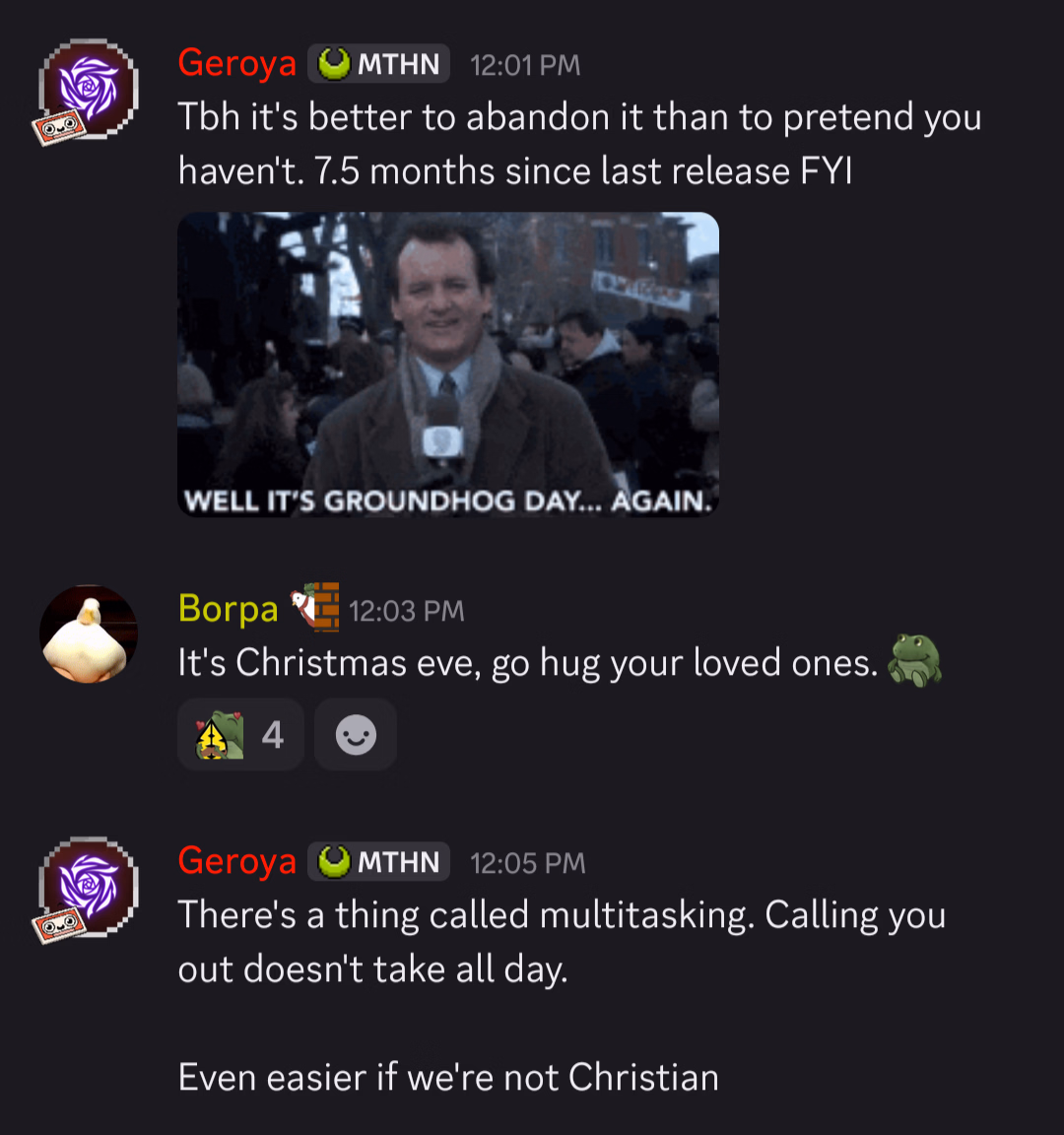Click the 12:05 PM timestamp

[528, 863]
